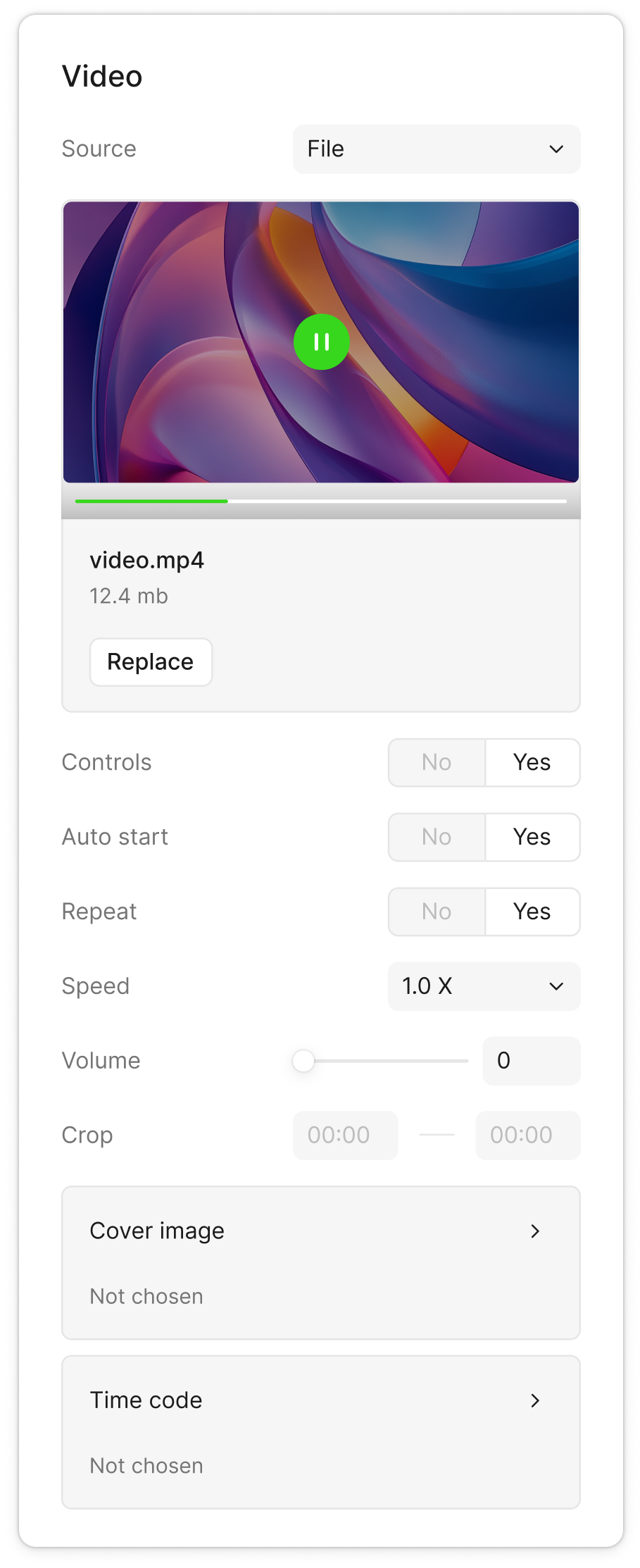
Task: Pause the video with the green button
Action: click(321, 342)
